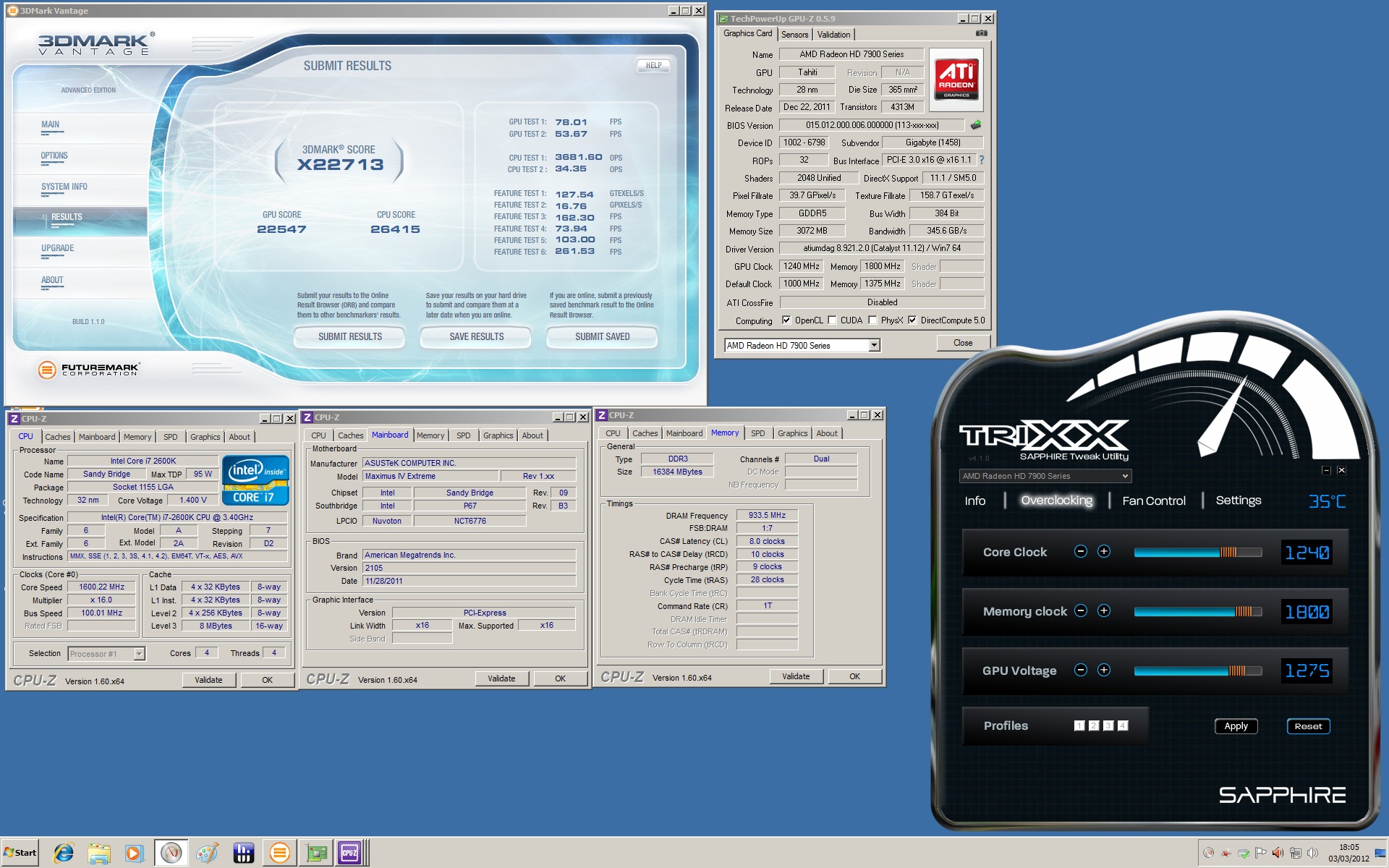
Task: Click the GPU-Z BIOS save chip icon
Action: point(976,125)
